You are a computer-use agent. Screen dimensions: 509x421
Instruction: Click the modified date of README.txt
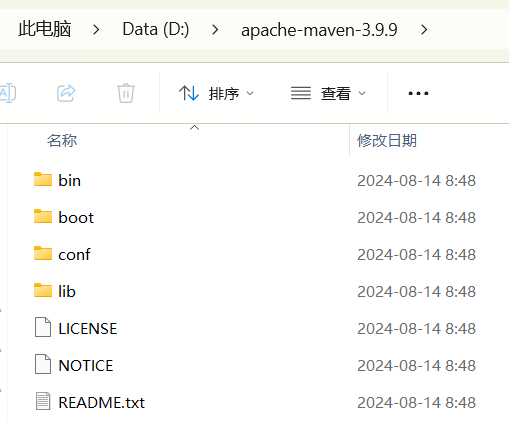[x=416, y=403]
